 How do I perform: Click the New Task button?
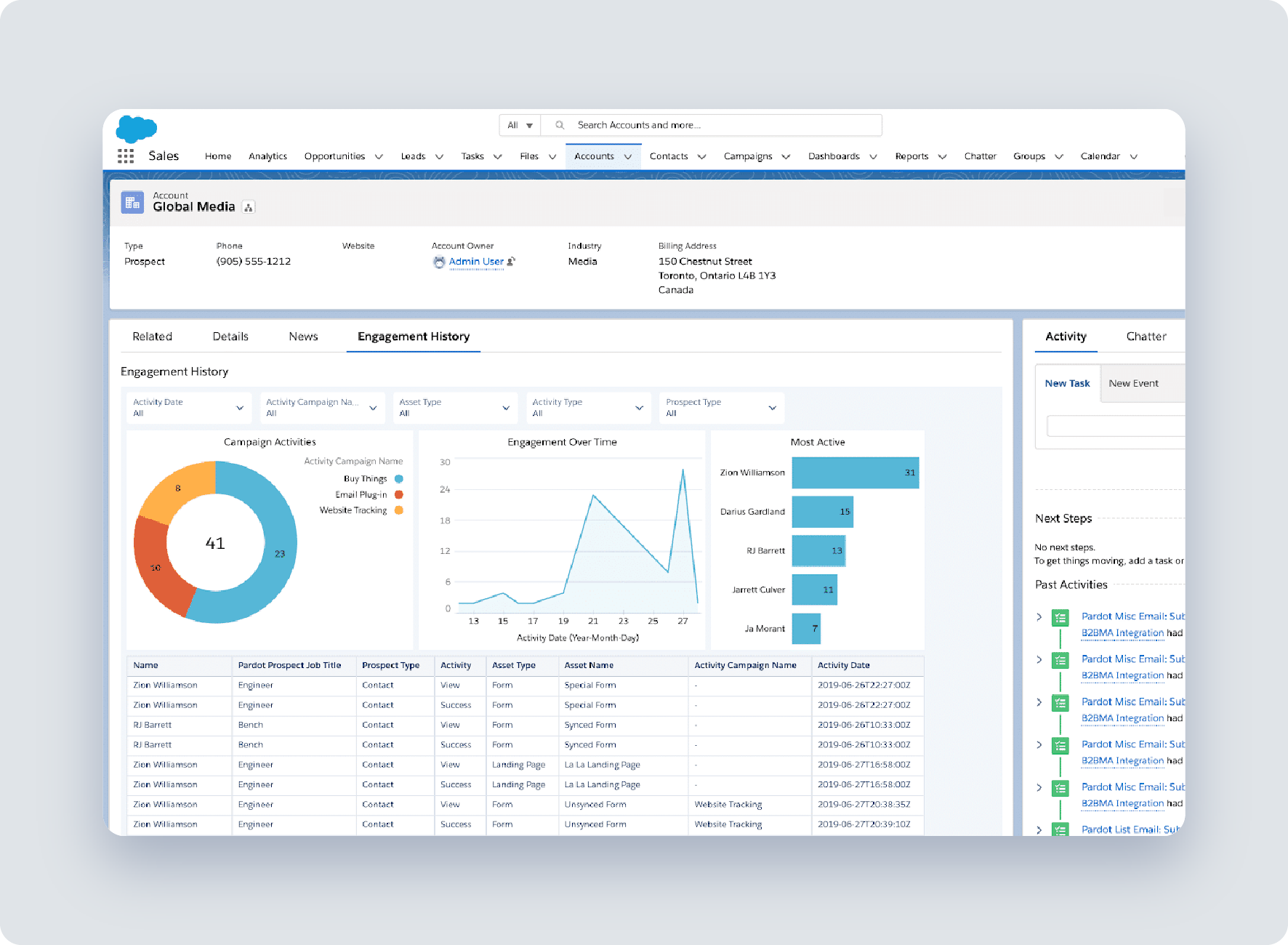click(x=1068, y=383)
